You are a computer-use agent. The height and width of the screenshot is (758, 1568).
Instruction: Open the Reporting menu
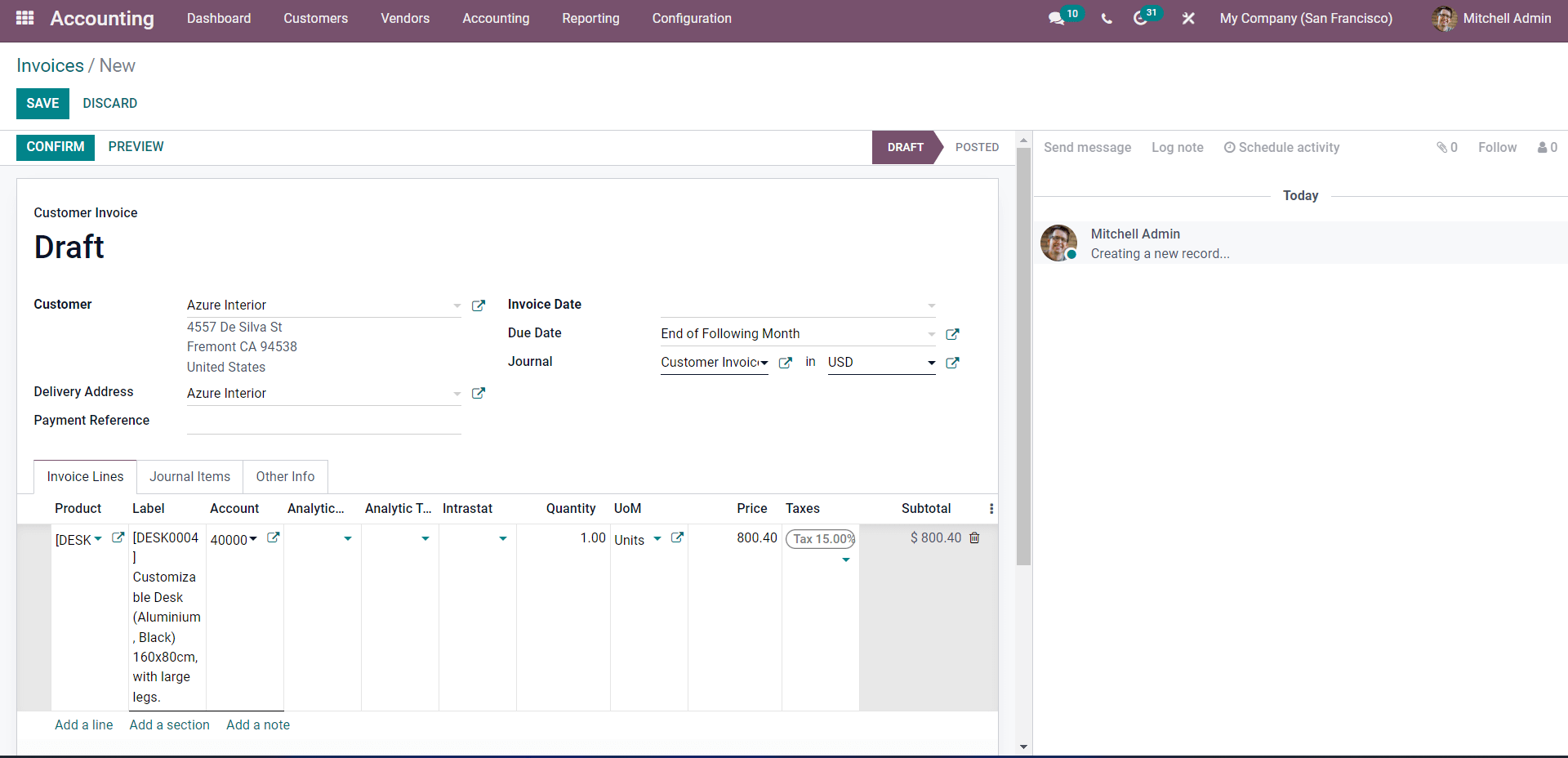[590, 18]
